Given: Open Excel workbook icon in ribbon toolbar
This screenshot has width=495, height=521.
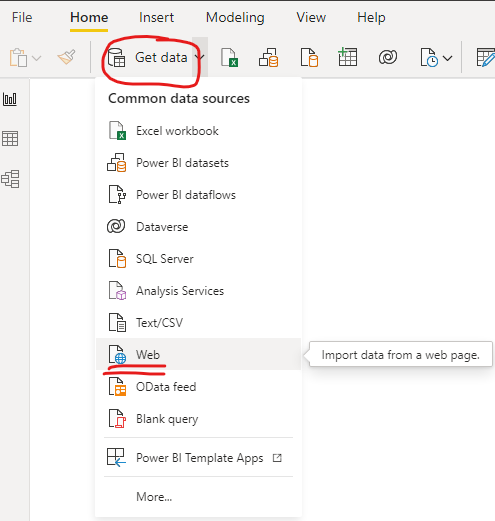Looking at the screenshot, I should point(230,57).
